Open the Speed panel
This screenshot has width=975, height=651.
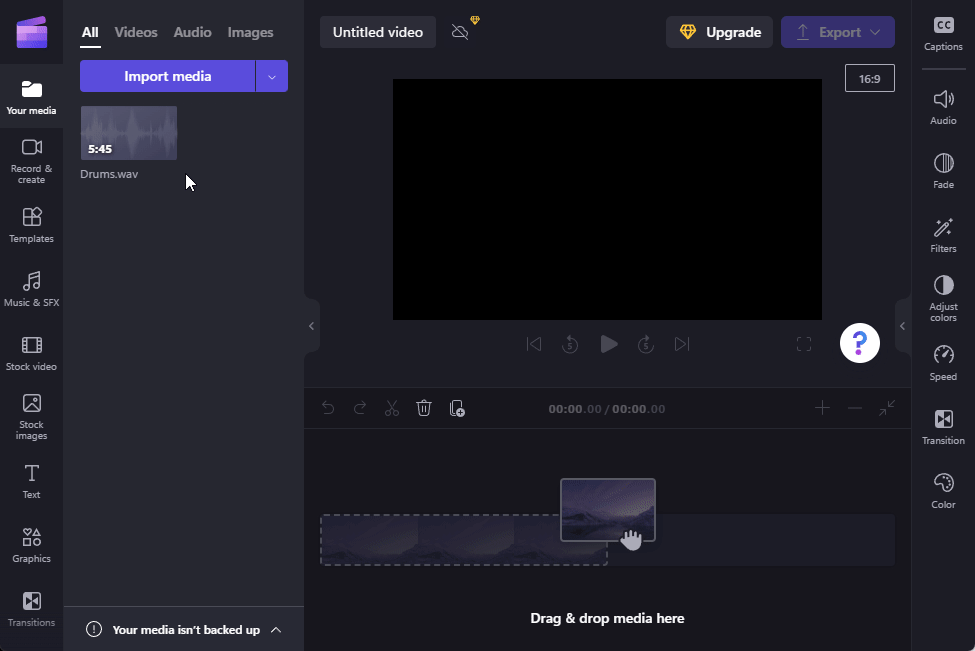pyautogui.click(x=943, y=362)
